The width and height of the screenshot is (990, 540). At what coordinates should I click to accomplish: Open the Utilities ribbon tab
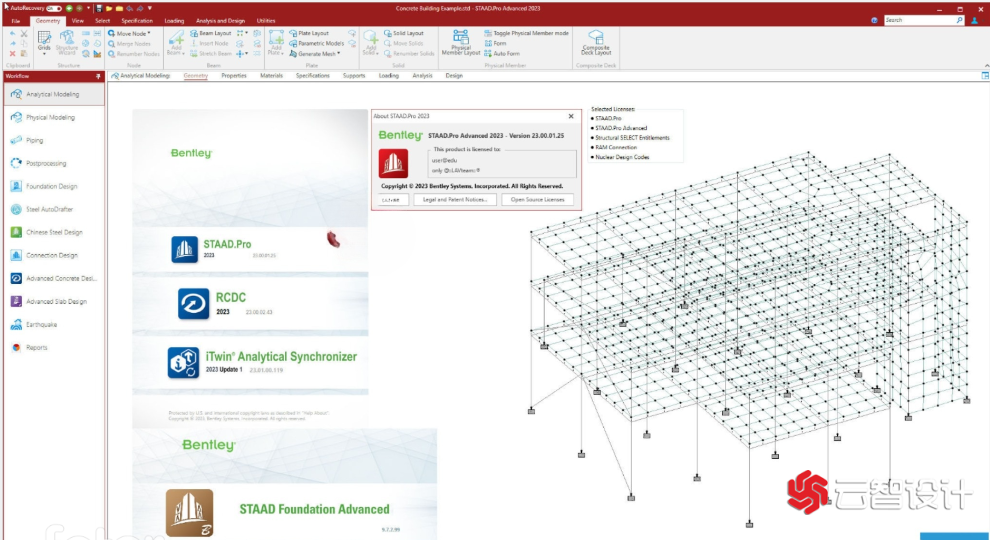pyautogui.click(x=266, y=21)
